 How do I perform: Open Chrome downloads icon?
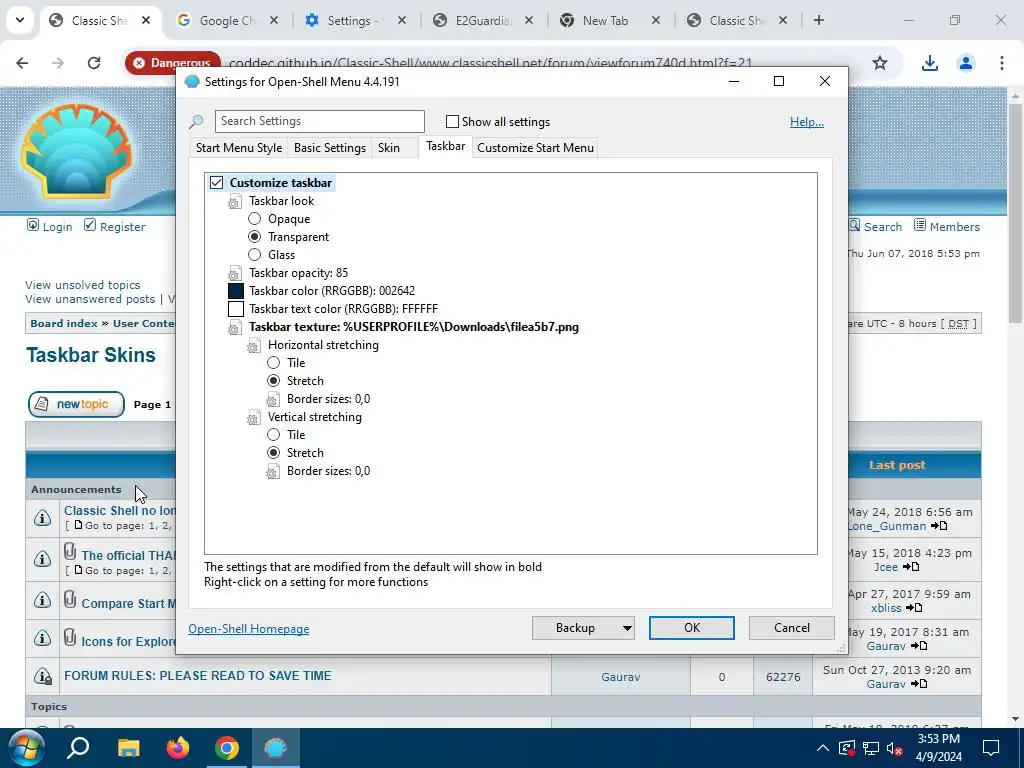pos(929,63)
